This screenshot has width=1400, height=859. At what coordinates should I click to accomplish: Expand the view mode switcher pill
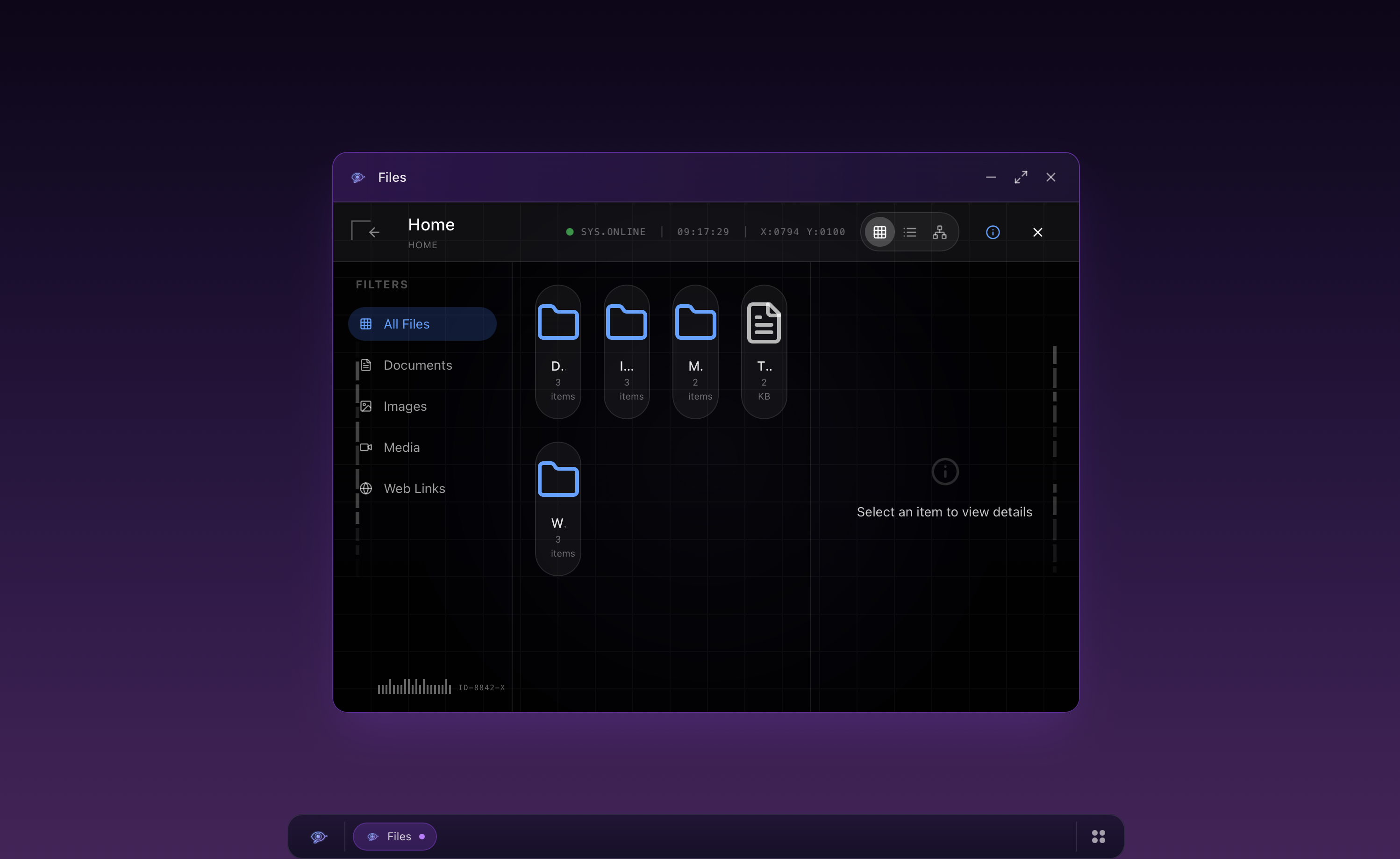pos(909,232)
